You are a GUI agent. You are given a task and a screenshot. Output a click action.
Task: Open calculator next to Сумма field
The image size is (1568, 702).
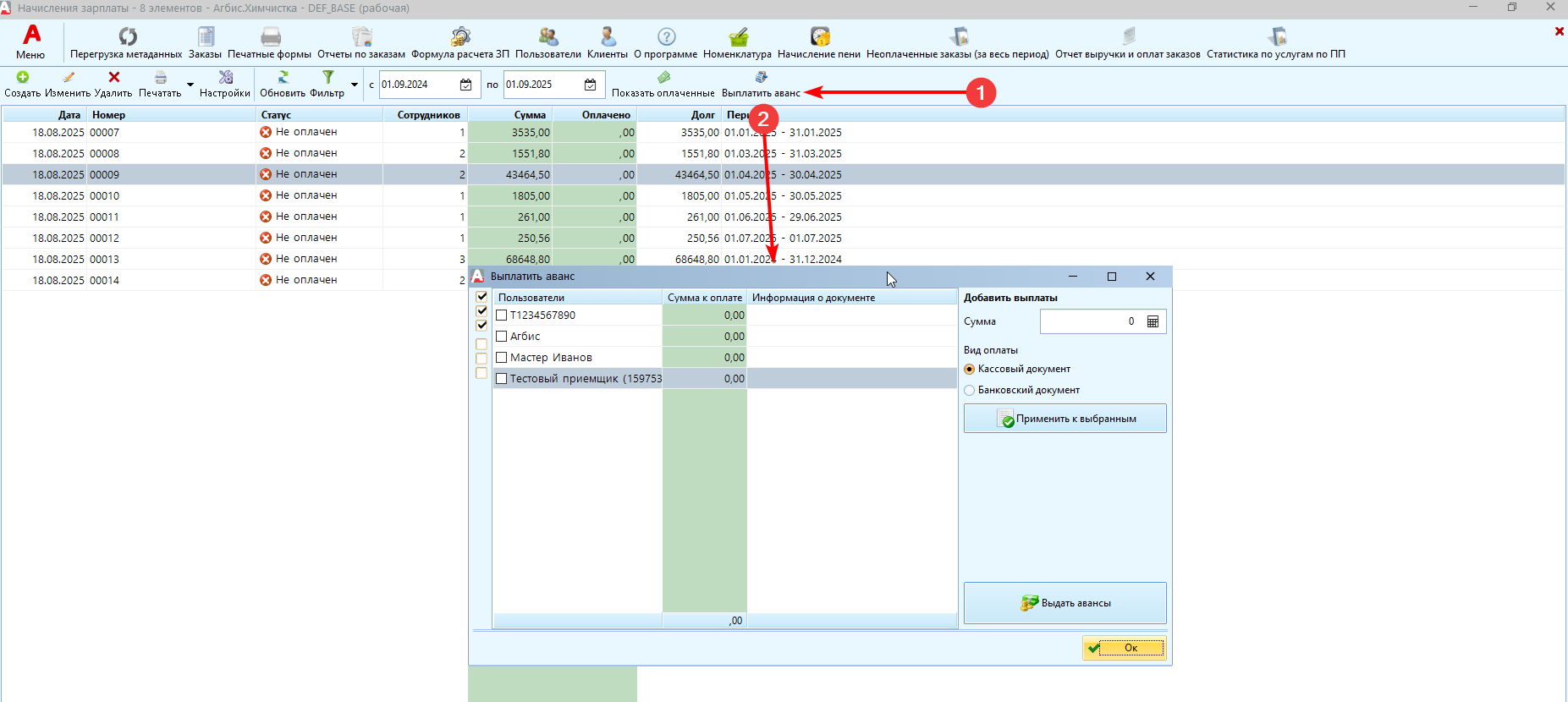point(1153,321)
